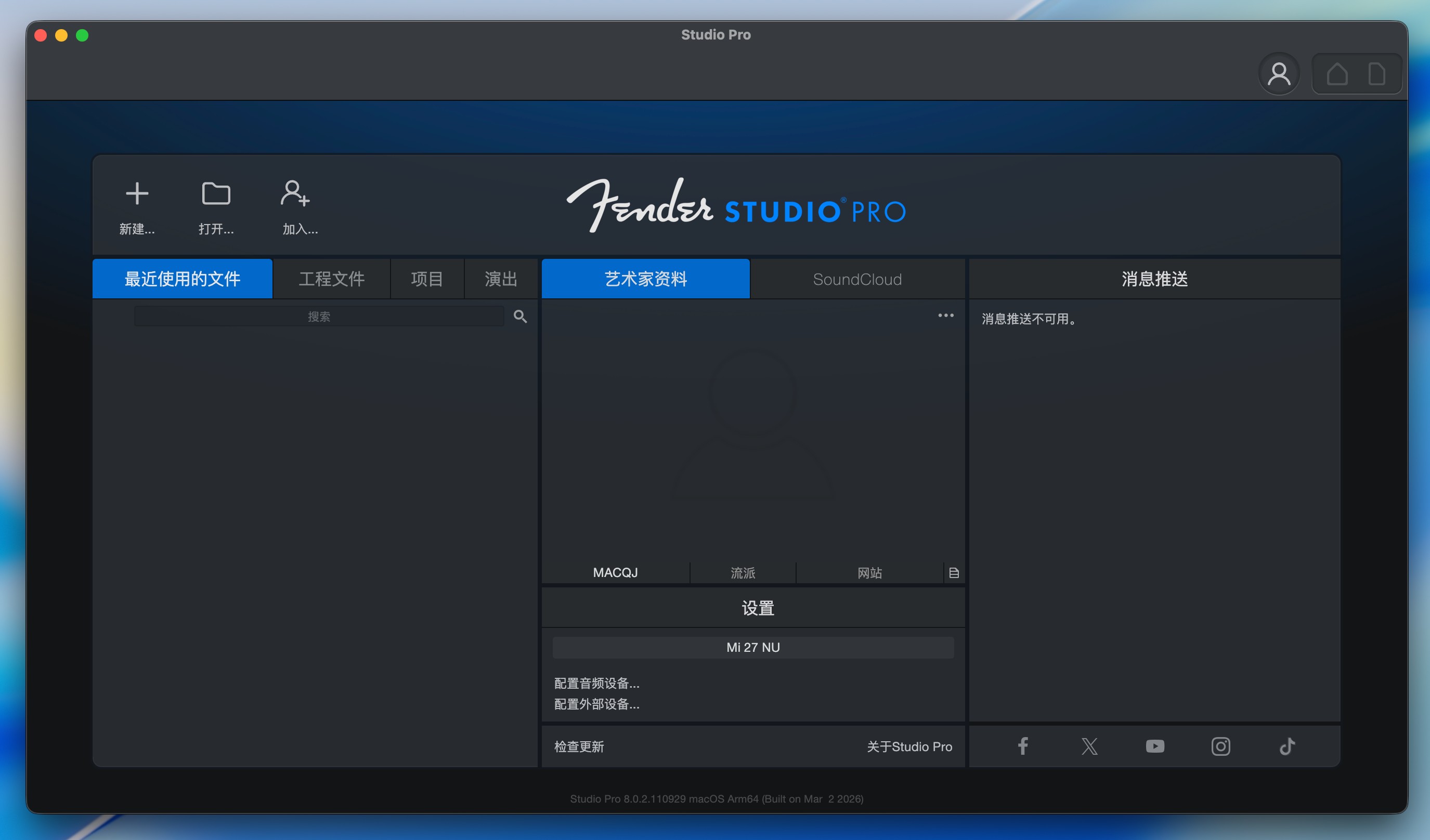
Task: Click the small note icon beside 网站
Action: (954, 573)
